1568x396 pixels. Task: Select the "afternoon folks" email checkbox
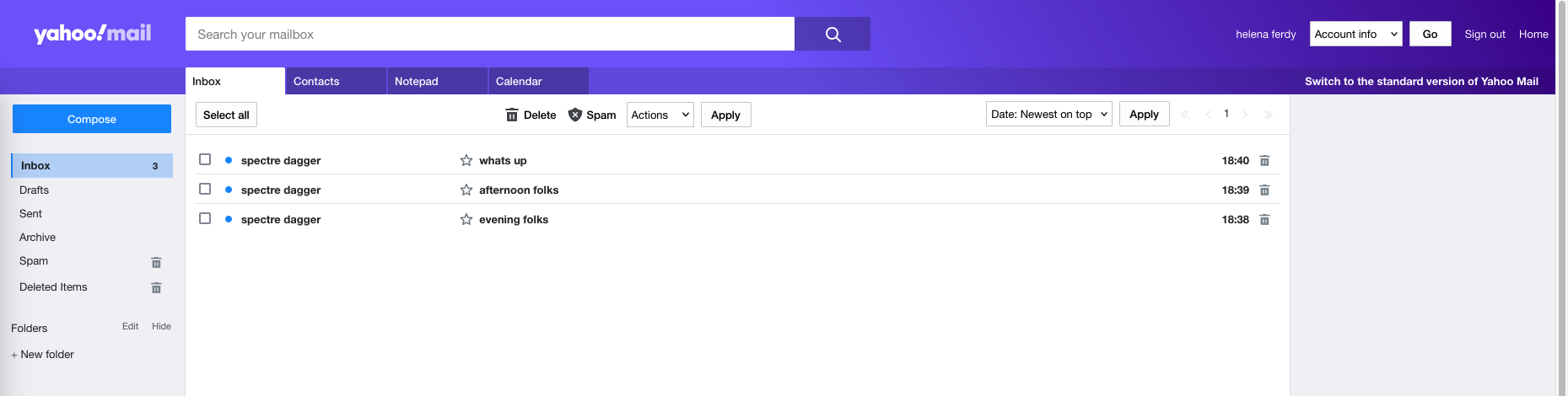coord(205,189)
